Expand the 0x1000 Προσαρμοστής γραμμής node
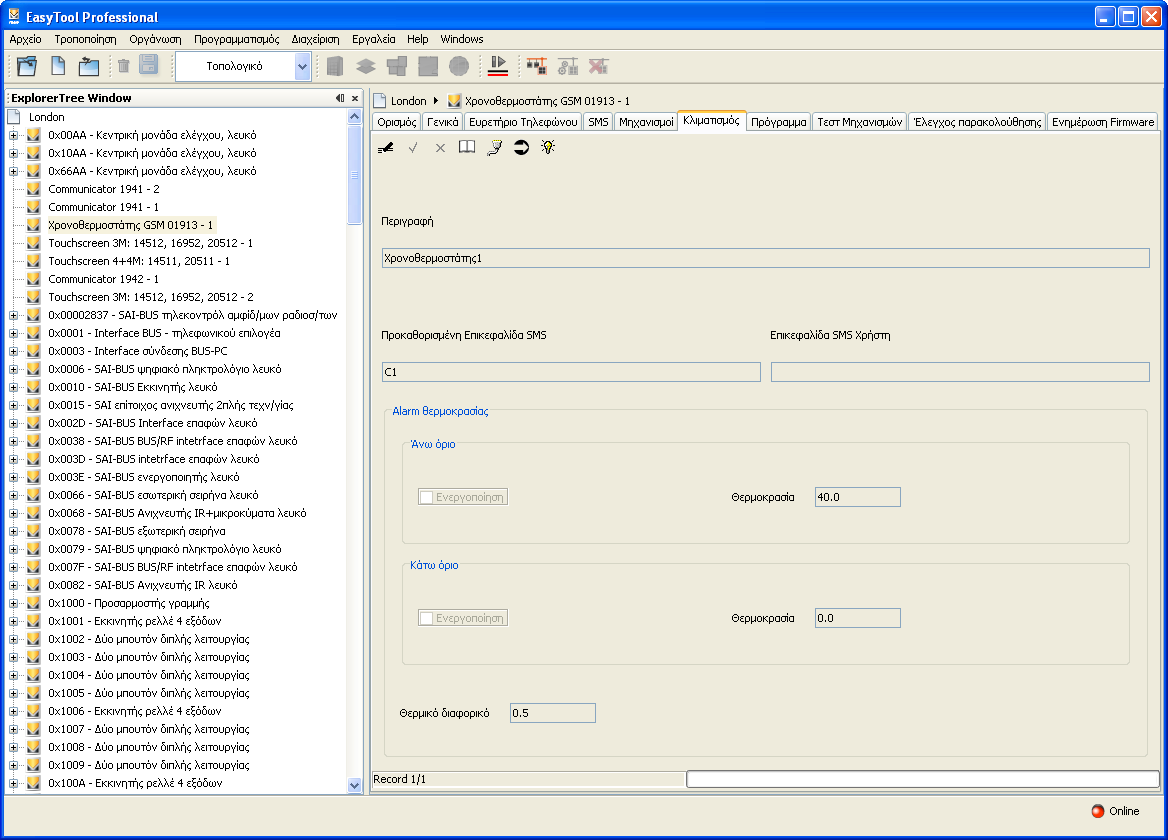 point(13,603)
